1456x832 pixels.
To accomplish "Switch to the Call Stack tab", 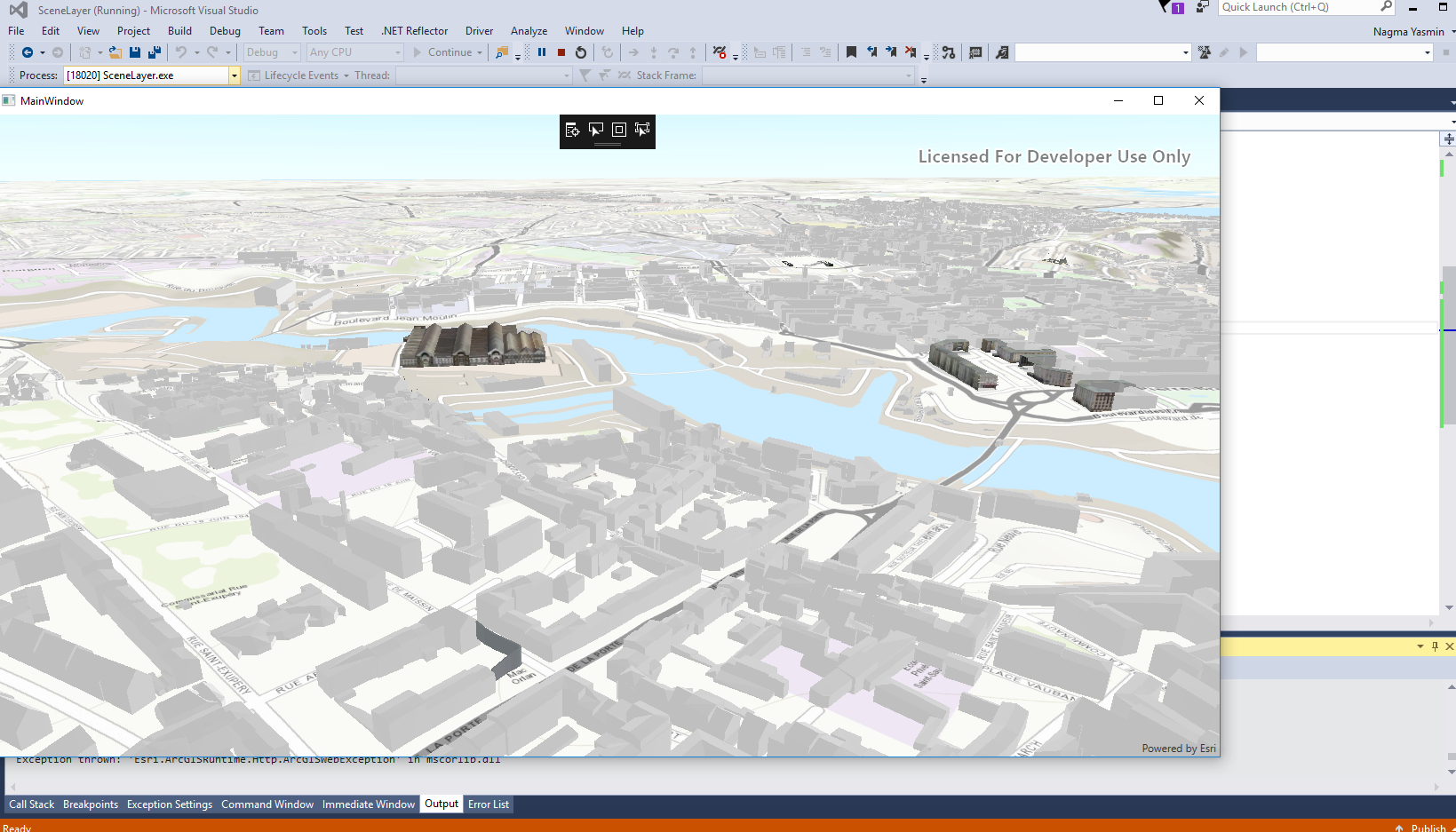I will (32, 804).
